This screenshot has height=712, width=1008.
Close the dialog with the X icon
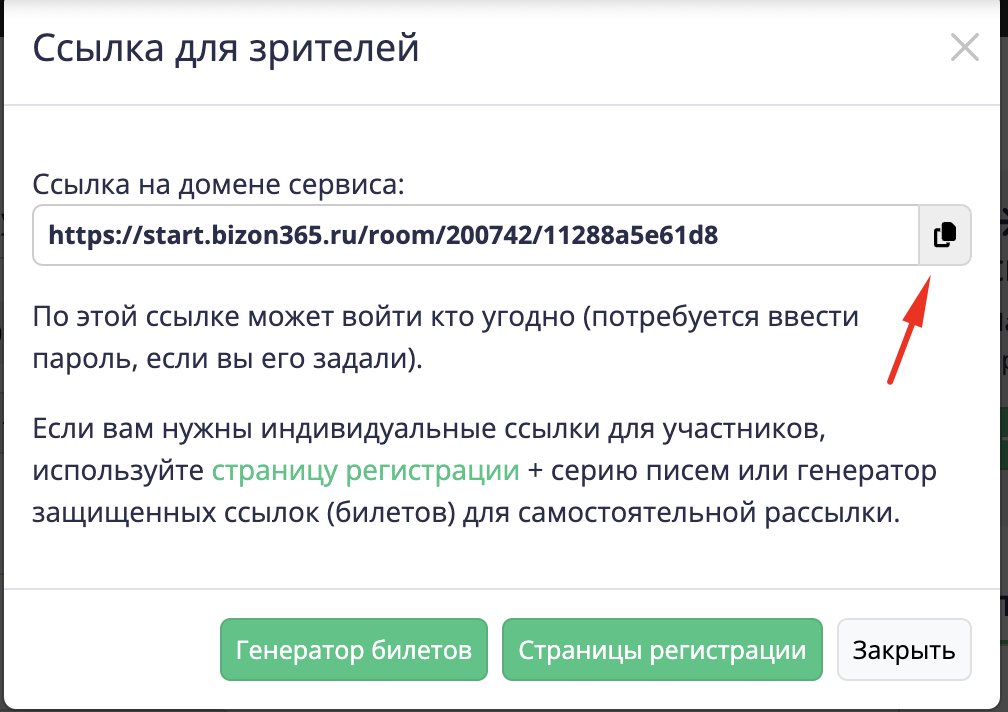(x=964, y=48)
